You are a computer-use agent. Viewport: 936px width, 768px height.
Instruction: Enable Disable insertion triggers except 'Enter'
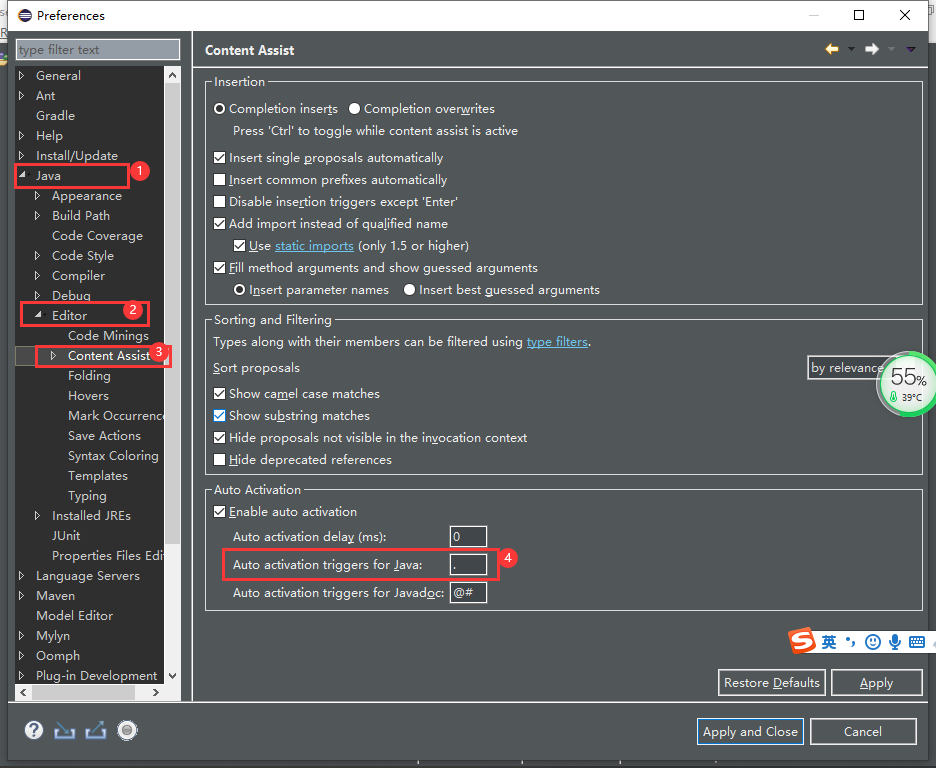(x=220, y=202)
